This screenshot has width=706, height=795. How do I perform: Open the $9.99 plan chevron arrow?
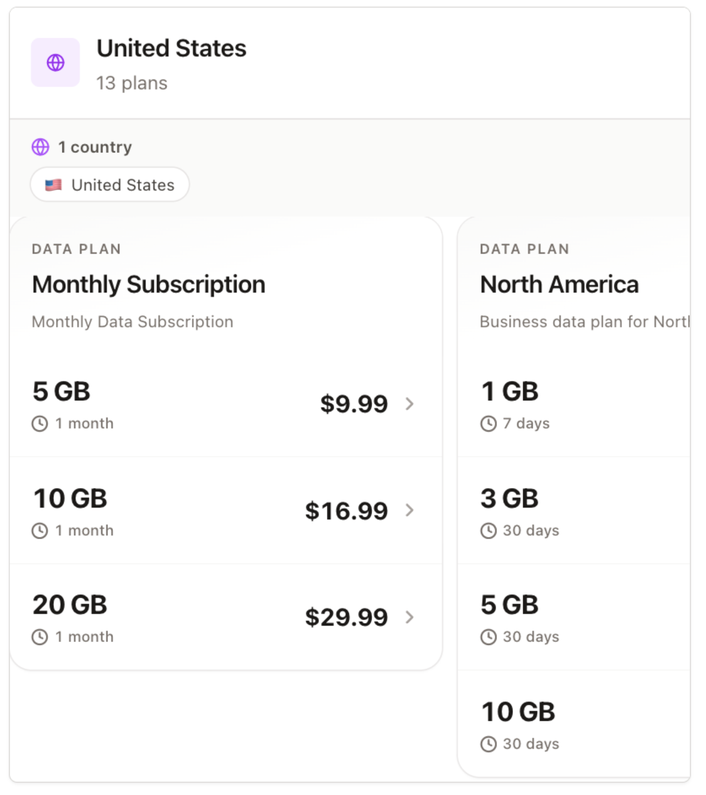click(409, 404)
